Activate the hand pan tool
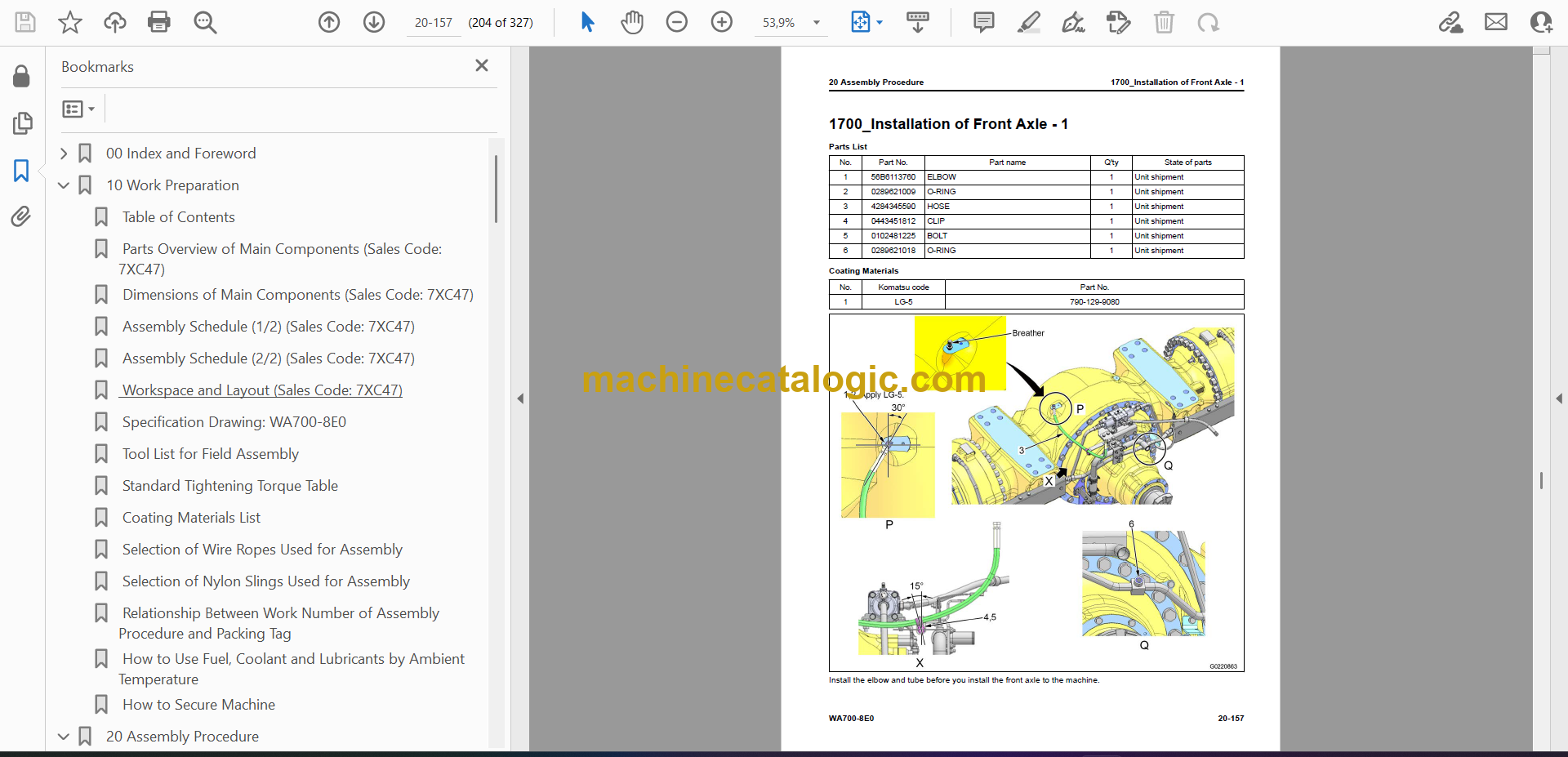The height and width of the screenshot is (757, 1568). pyautogui.click(x=632, y=22)
